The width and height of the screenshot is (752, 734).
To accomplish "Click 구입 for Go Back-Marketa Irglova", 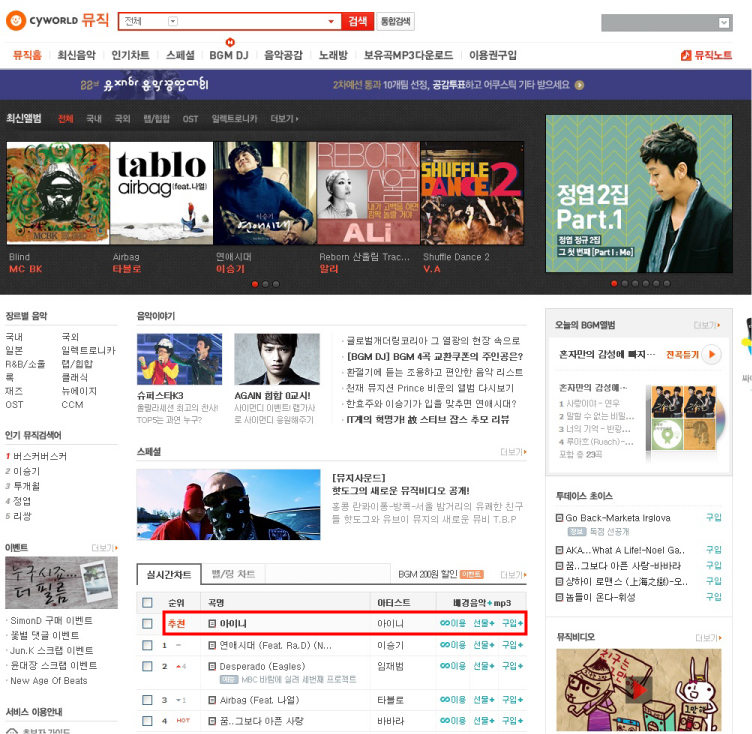I will (x=714, y=517).
